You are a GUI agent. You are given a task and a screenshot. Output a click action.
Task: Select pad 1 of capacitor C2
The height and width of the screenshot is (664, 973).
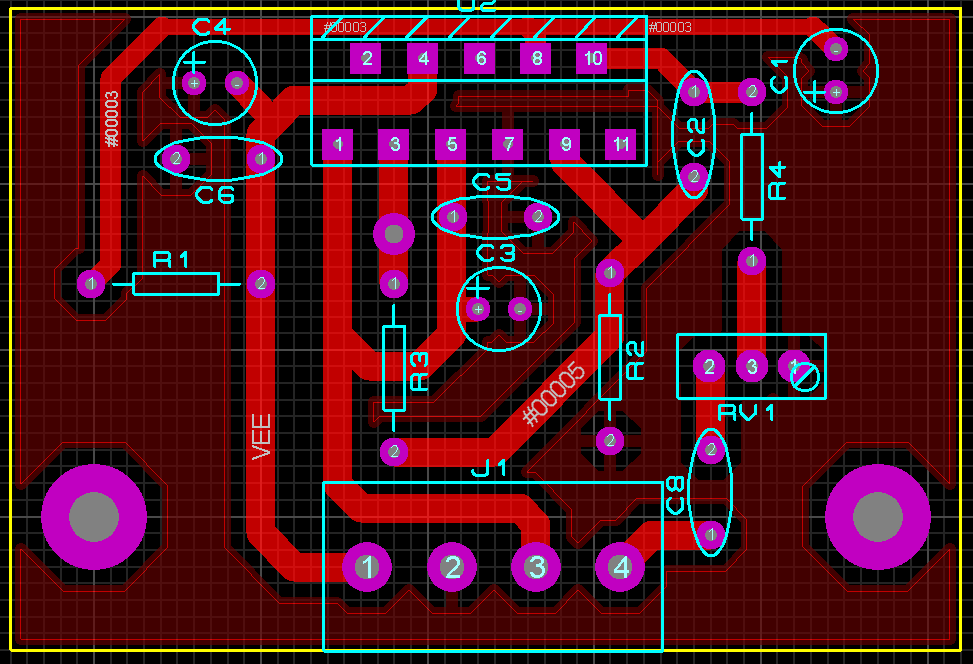(694, 92)
